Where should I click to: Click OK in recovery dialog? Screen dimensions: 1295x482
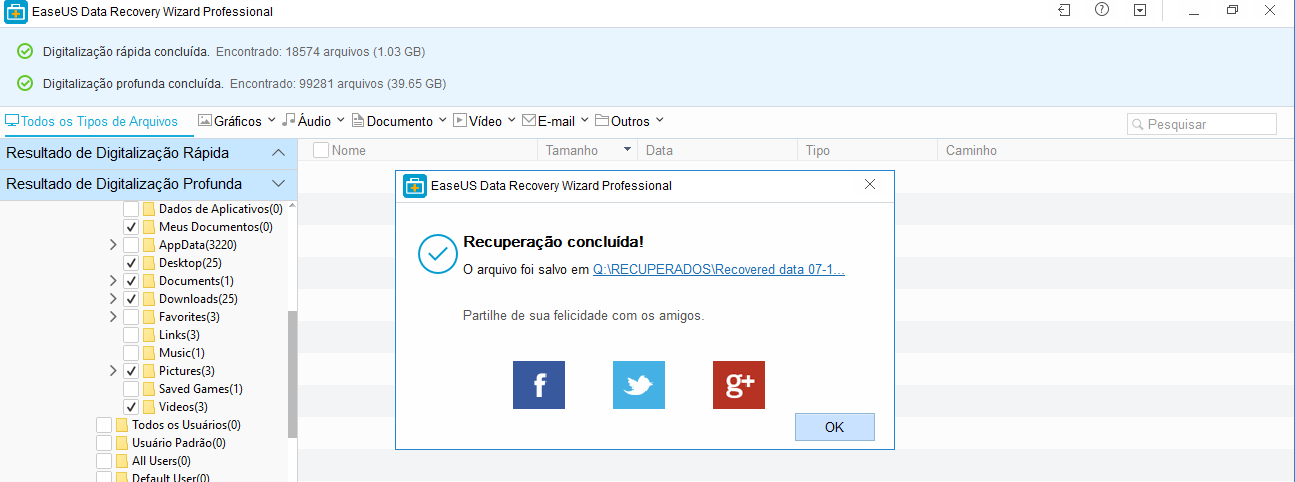coord(835,427)
